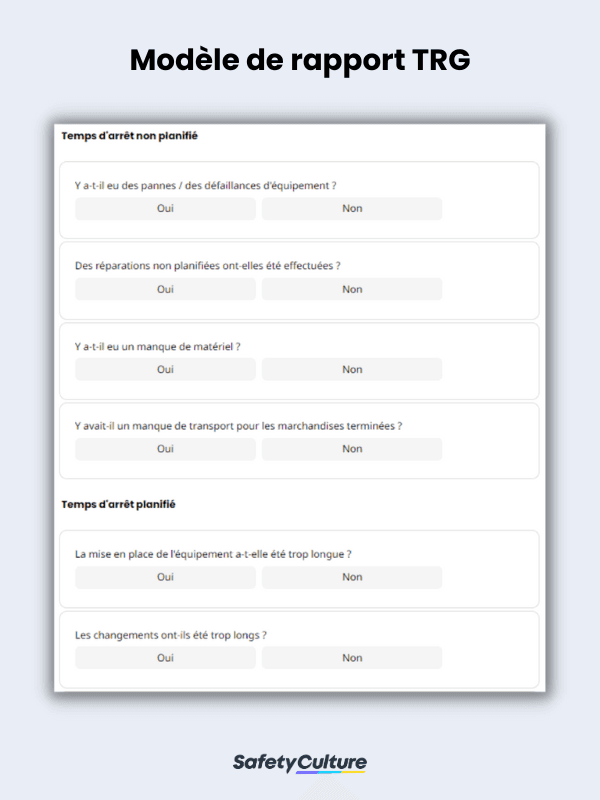This screenshot has height=800, width=600.
Task: Click the marchandises terminées question text
Action: [x=238, y=426]
